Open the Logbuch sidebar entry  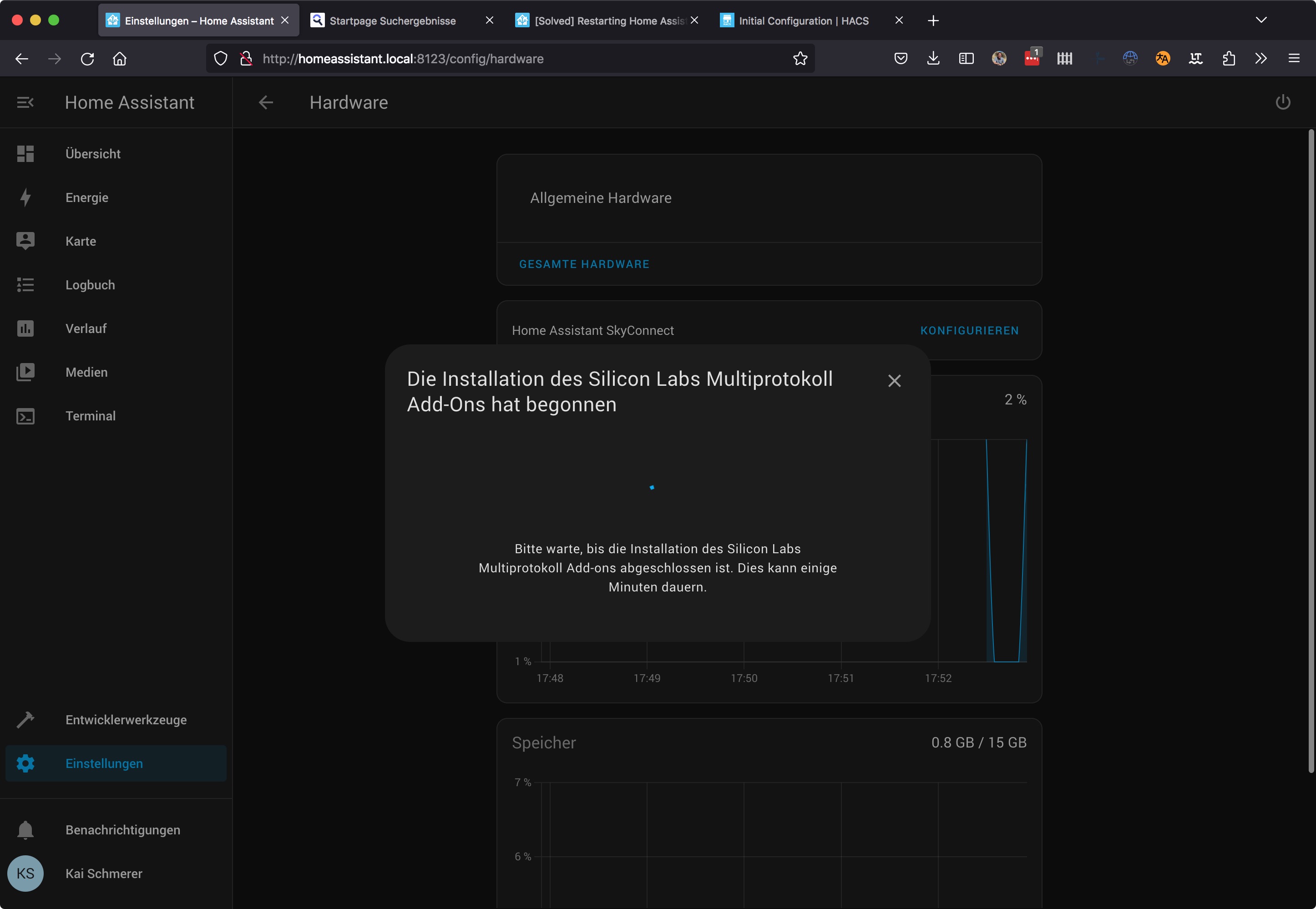point(90,285)
